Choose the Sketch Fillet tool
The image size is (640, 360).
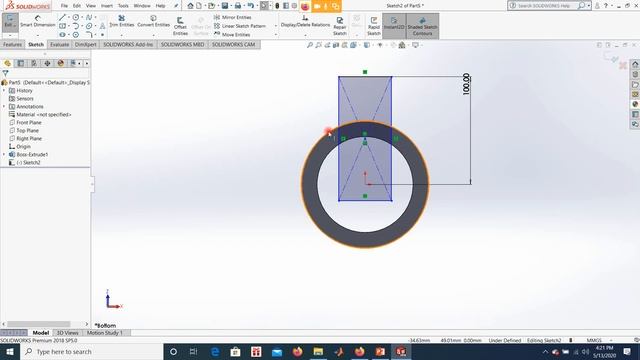89,35
